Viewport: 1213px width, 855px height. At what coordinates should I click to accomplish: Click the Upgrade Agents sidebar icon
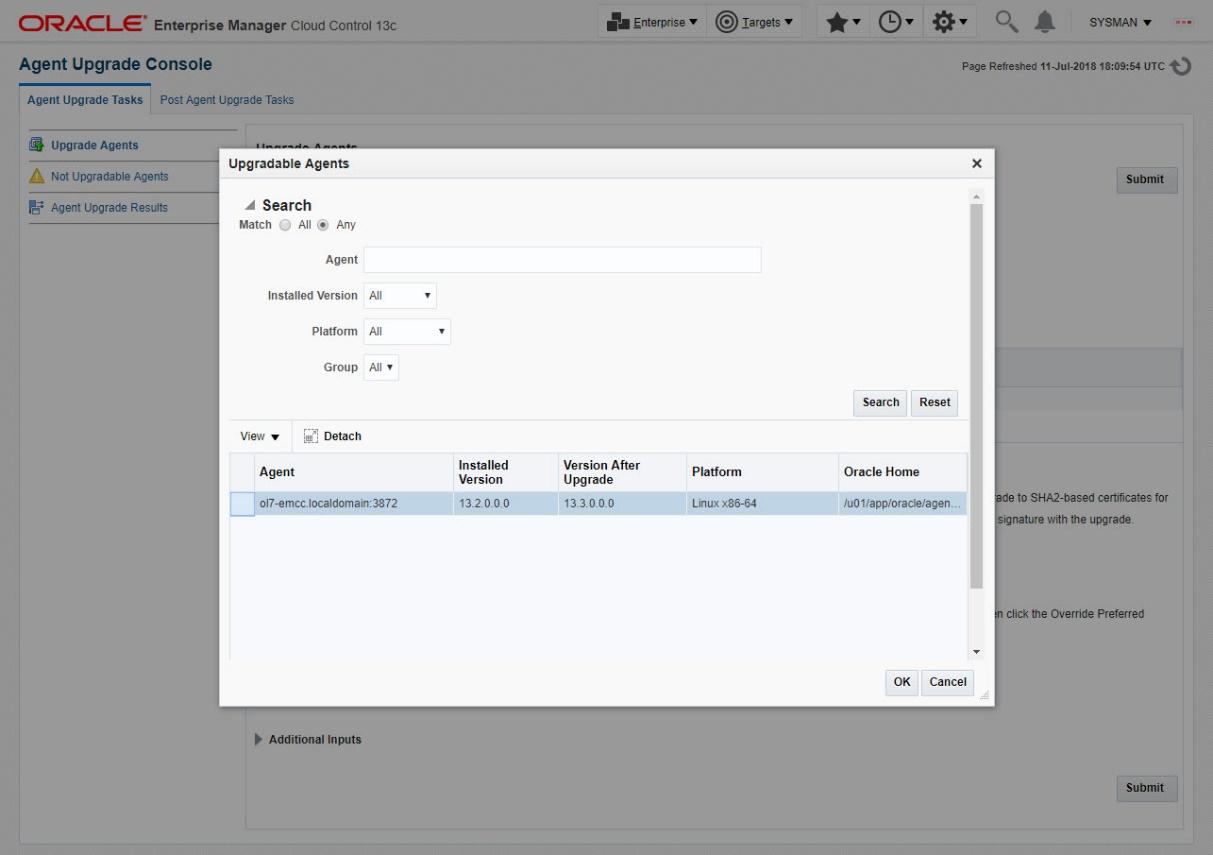pyautogui.click(x=37, y=146)
